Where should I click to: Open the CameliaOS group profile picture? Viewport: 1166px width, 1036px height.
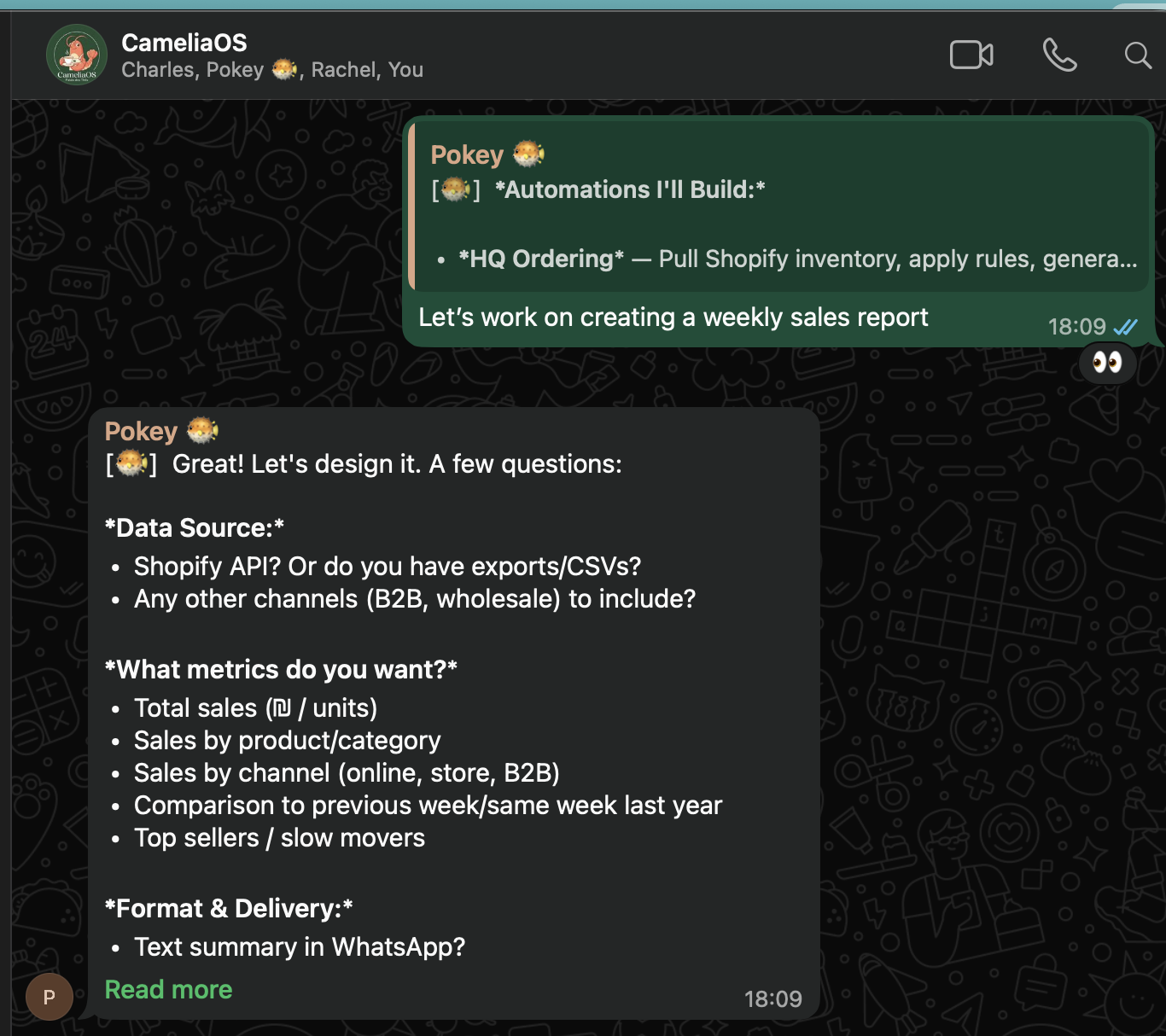point(77,55)
